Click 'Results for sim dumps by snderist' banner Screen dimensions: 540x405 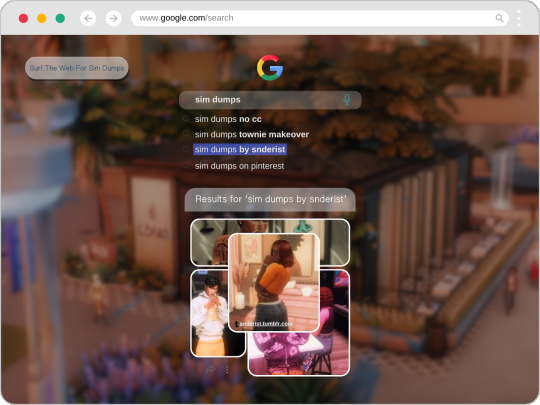[x=270, y=199]
